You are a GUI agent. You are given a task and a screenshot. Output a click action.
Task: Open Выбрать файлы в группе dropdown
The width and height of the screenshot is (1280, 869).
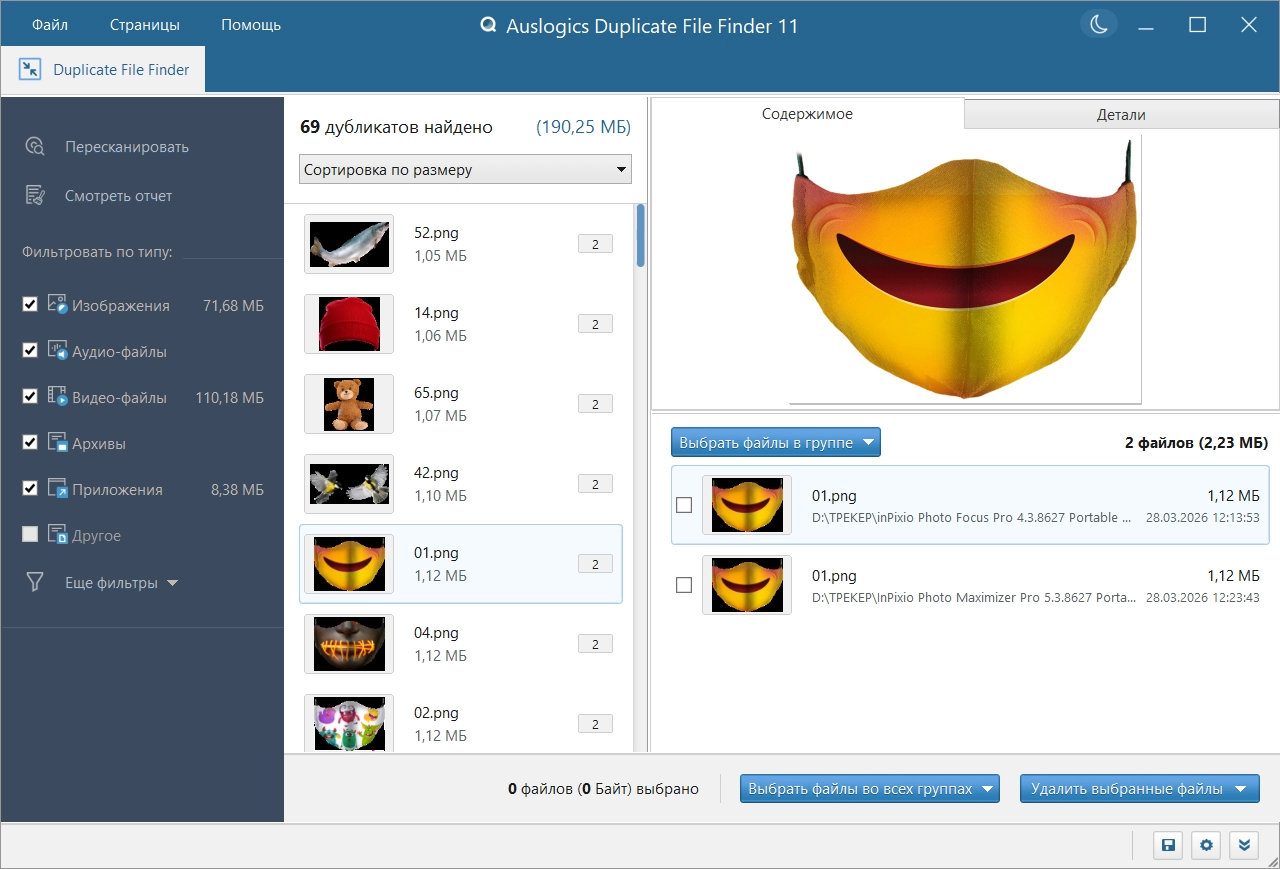pos(776,442)
